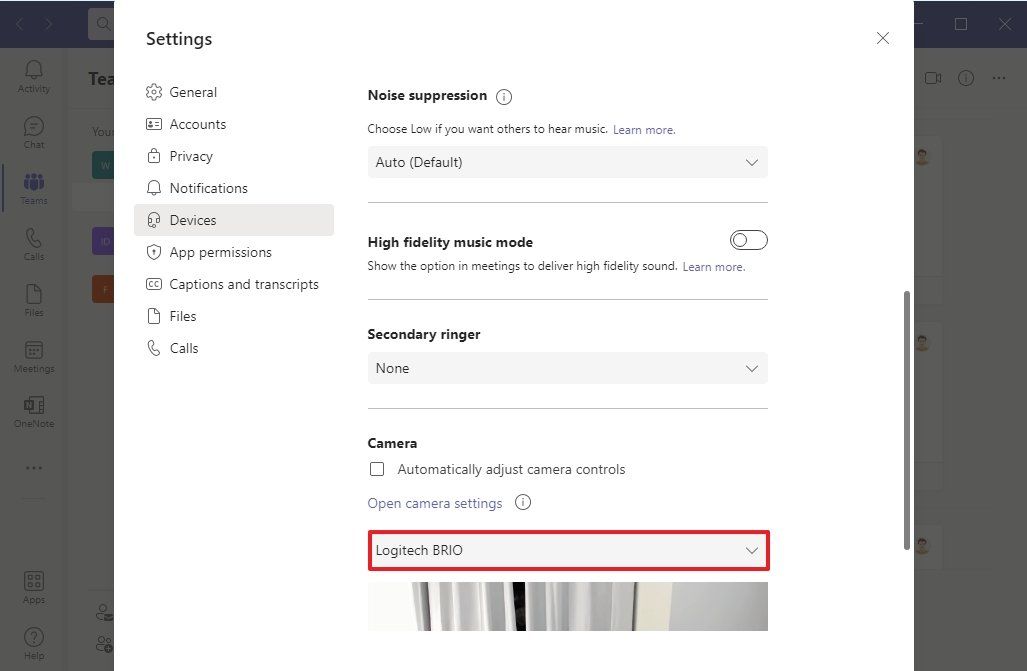Switch to Notifications settings section
Viewport: 1027px width, 671px height.
(x=208, y=188)
